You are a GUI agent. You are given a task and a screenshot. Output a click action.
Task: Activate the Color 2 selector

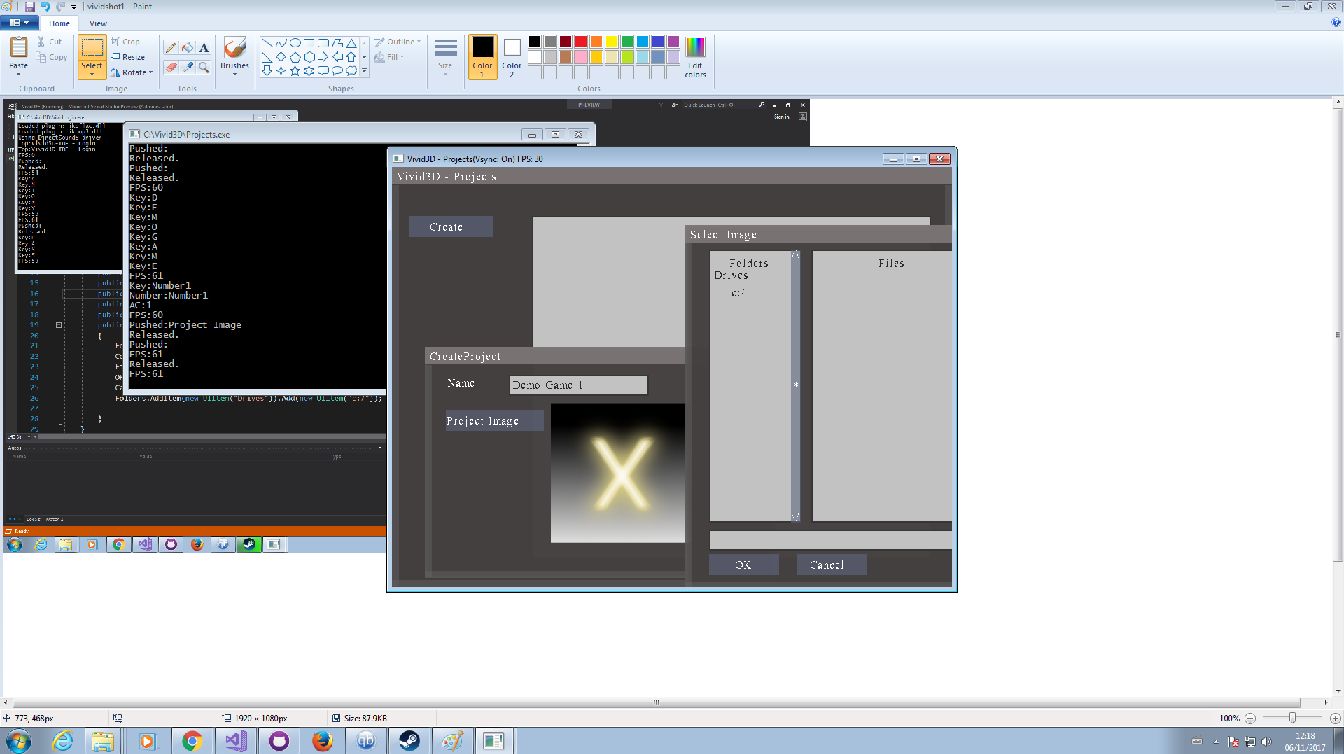[x=512, y=56]
